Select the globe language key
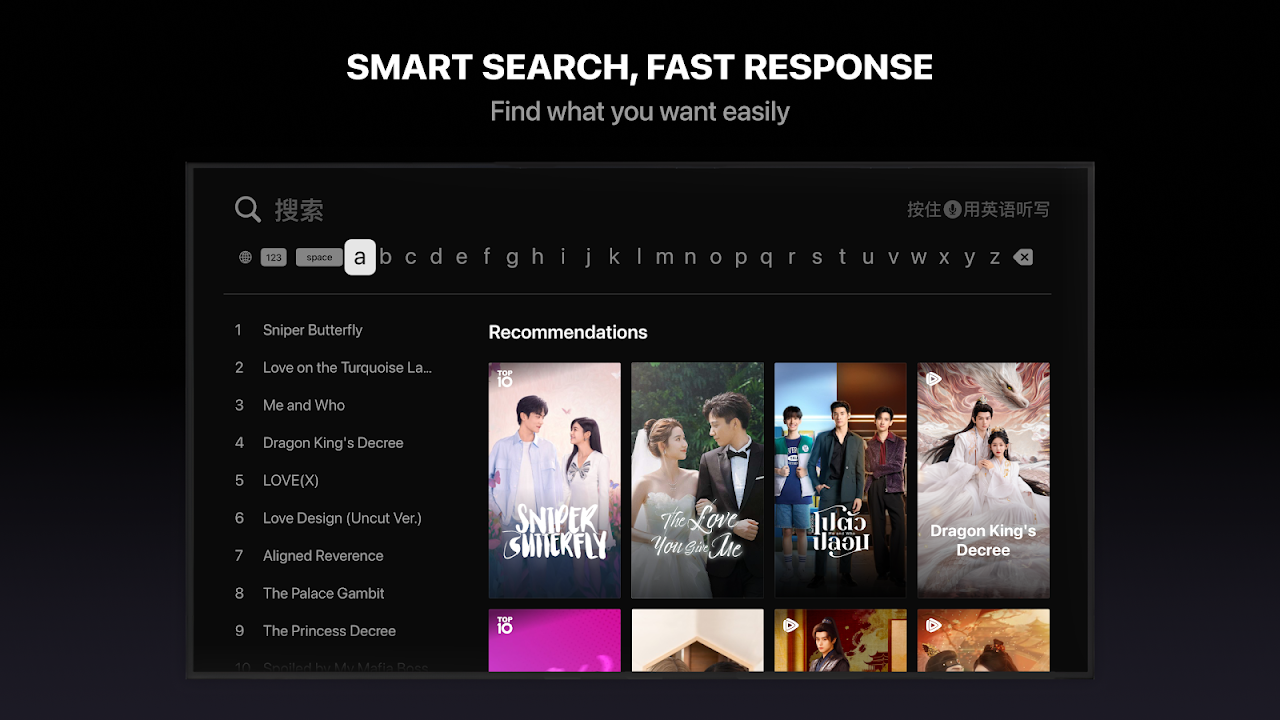 pos(245,257)
